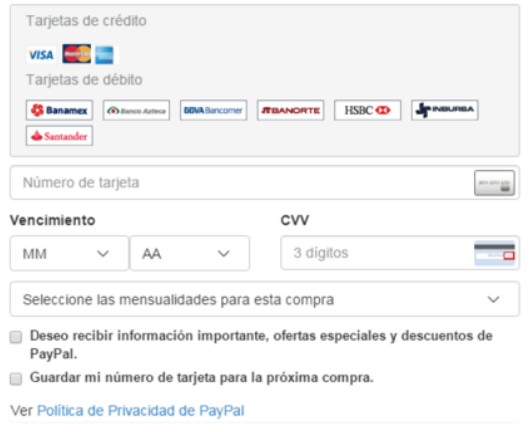
Task: Click the CVV help card icon
Action: point(494,253)
